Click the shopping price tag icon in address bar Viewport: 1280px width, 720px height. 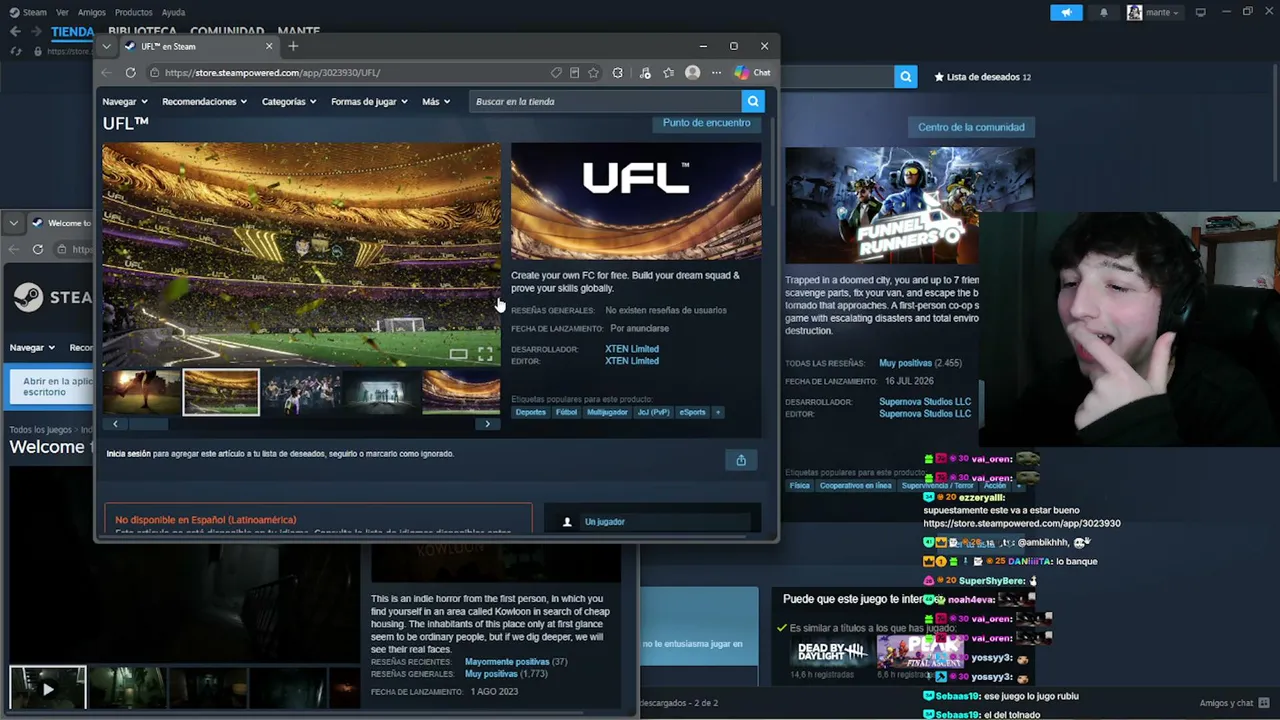tap(556, 72)
